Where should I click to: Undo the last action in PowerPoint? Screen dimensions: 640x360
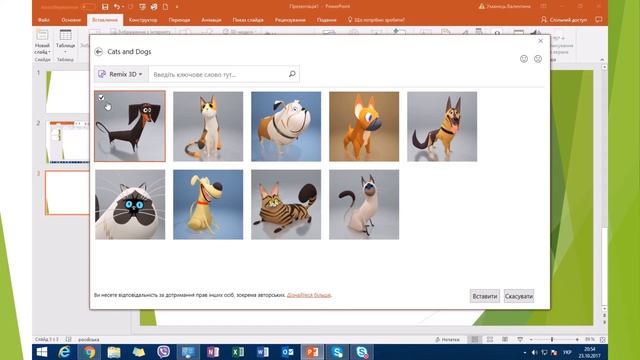[x=117, y=7]
